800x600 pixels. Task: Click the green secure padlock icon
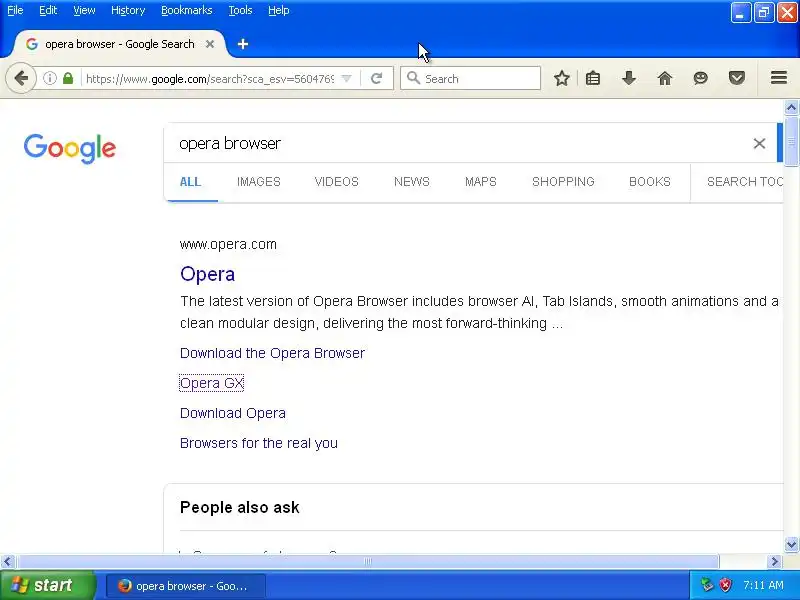coord(68,78)
